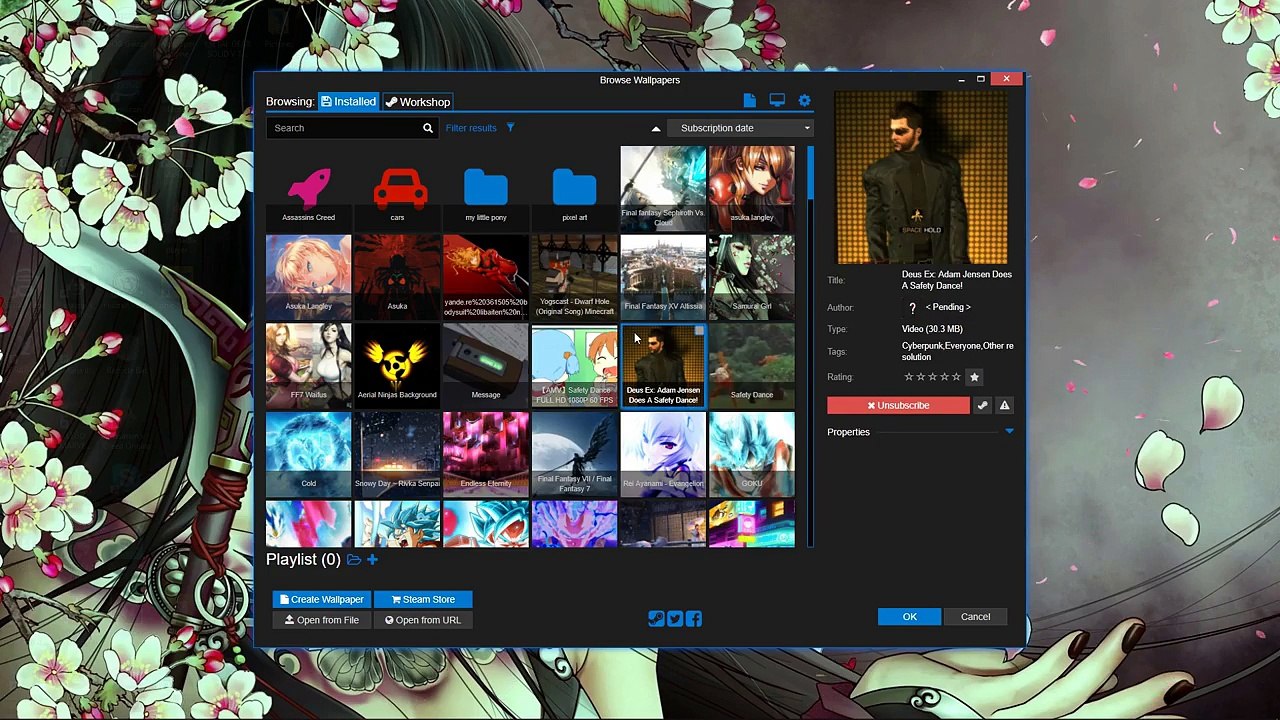Confirm with the OK button

(909, 617)
